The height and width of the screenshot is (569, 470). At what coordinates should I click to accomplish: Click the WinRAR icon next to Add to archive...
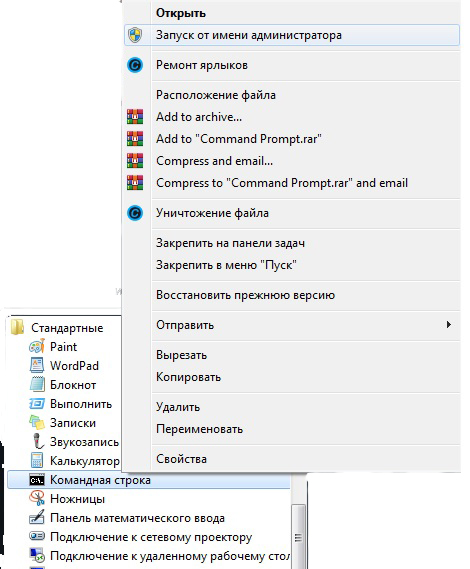click(x=135, y=117)
